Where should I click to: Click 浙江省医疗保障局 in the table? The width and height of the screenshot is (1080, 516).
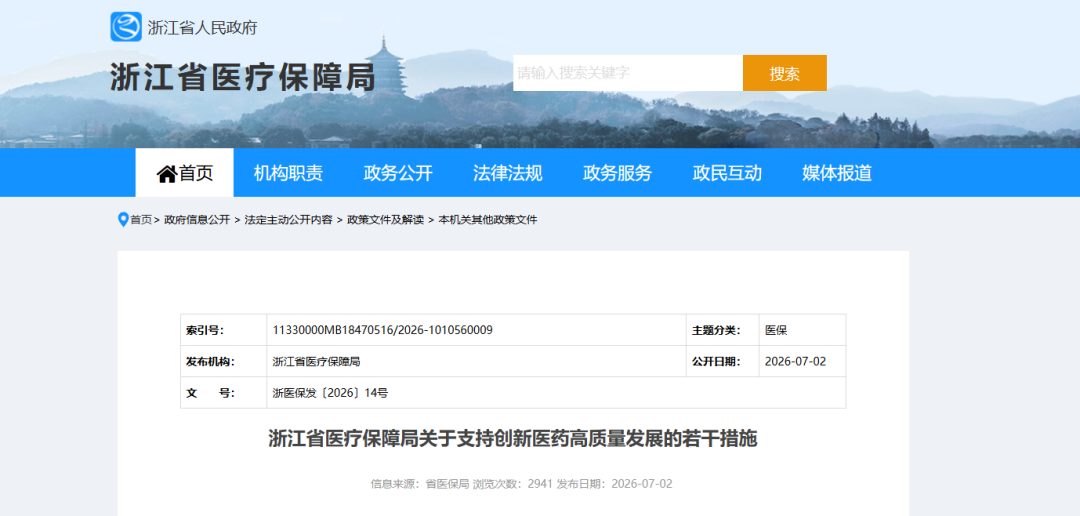317,362
